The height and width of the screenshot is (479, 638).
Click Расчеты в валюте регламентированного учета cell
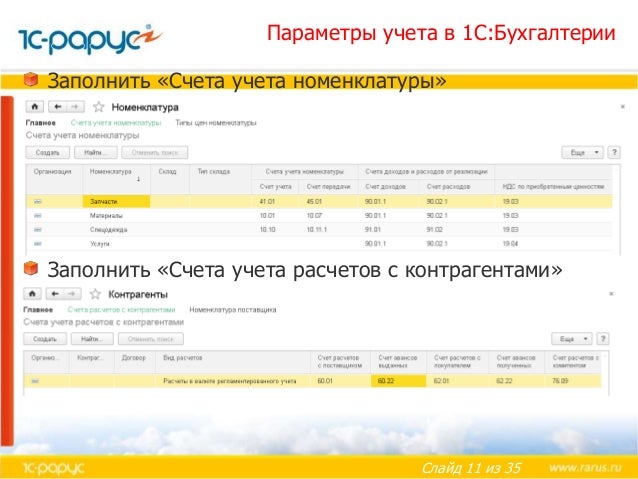[x=229, y=381]
